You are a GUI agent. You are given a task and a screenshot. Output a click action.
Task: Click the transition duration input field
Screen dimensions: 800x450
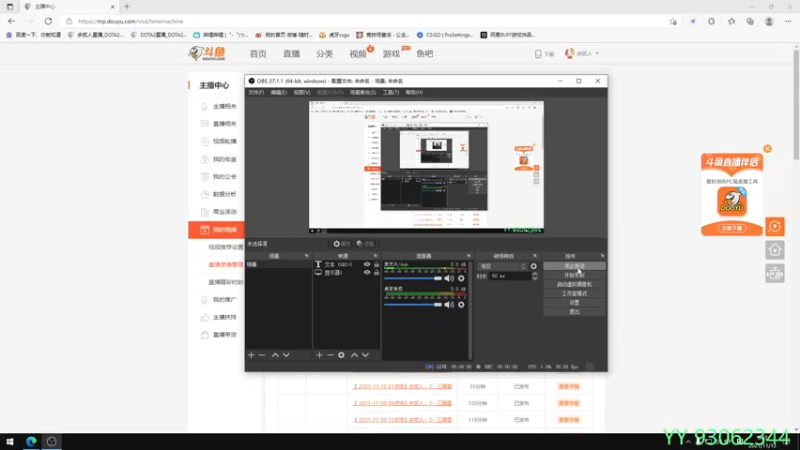(509, 276)
